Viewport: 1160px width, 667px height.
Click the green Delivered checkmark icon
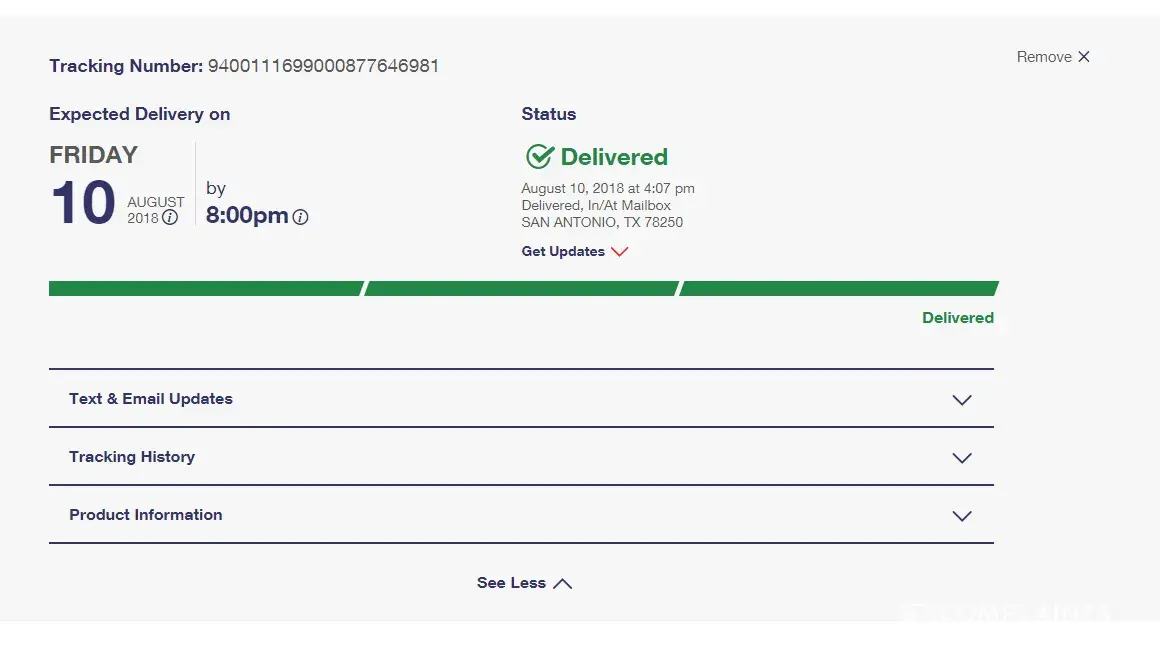click(x=539, y=157)
